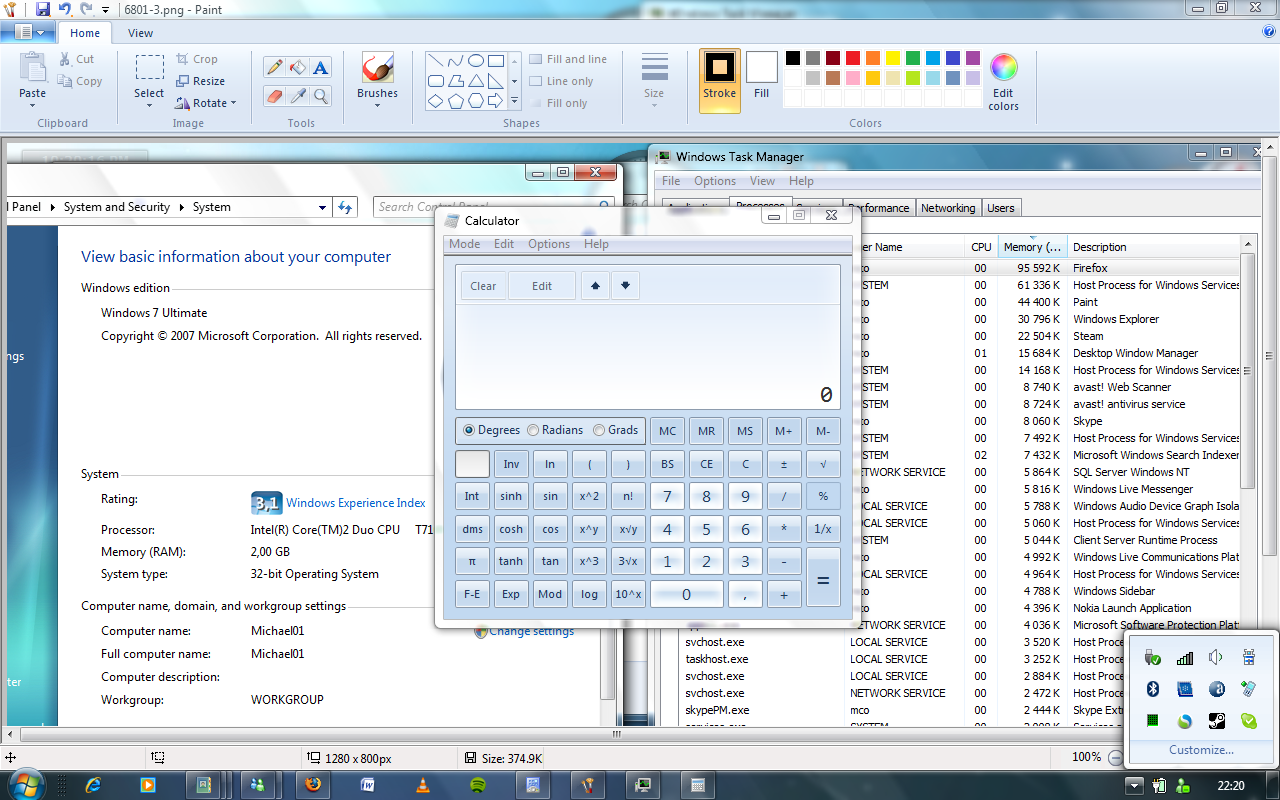Select the Line only option
The height and width of the screenshot is (800, 1280).
[561, 81]
